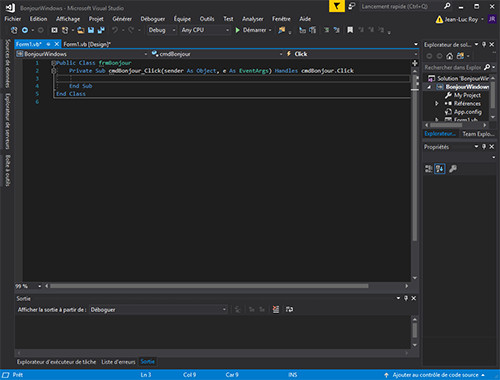Screen dimensions: 500x380
Task: Open the Any CPU platform dropdown
Action: (x=205, y=30)
